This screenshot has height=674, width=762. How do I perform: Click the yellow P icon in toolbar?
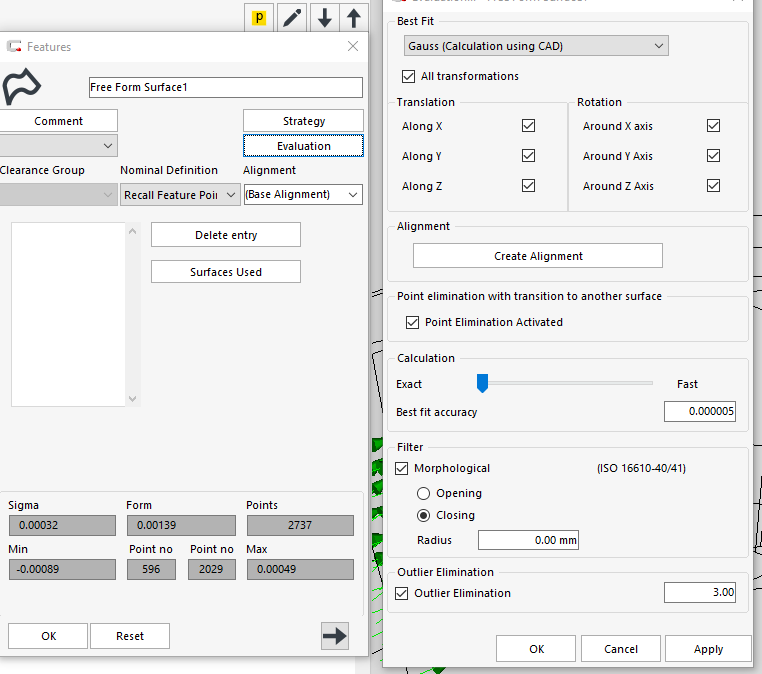click(260, 18)
